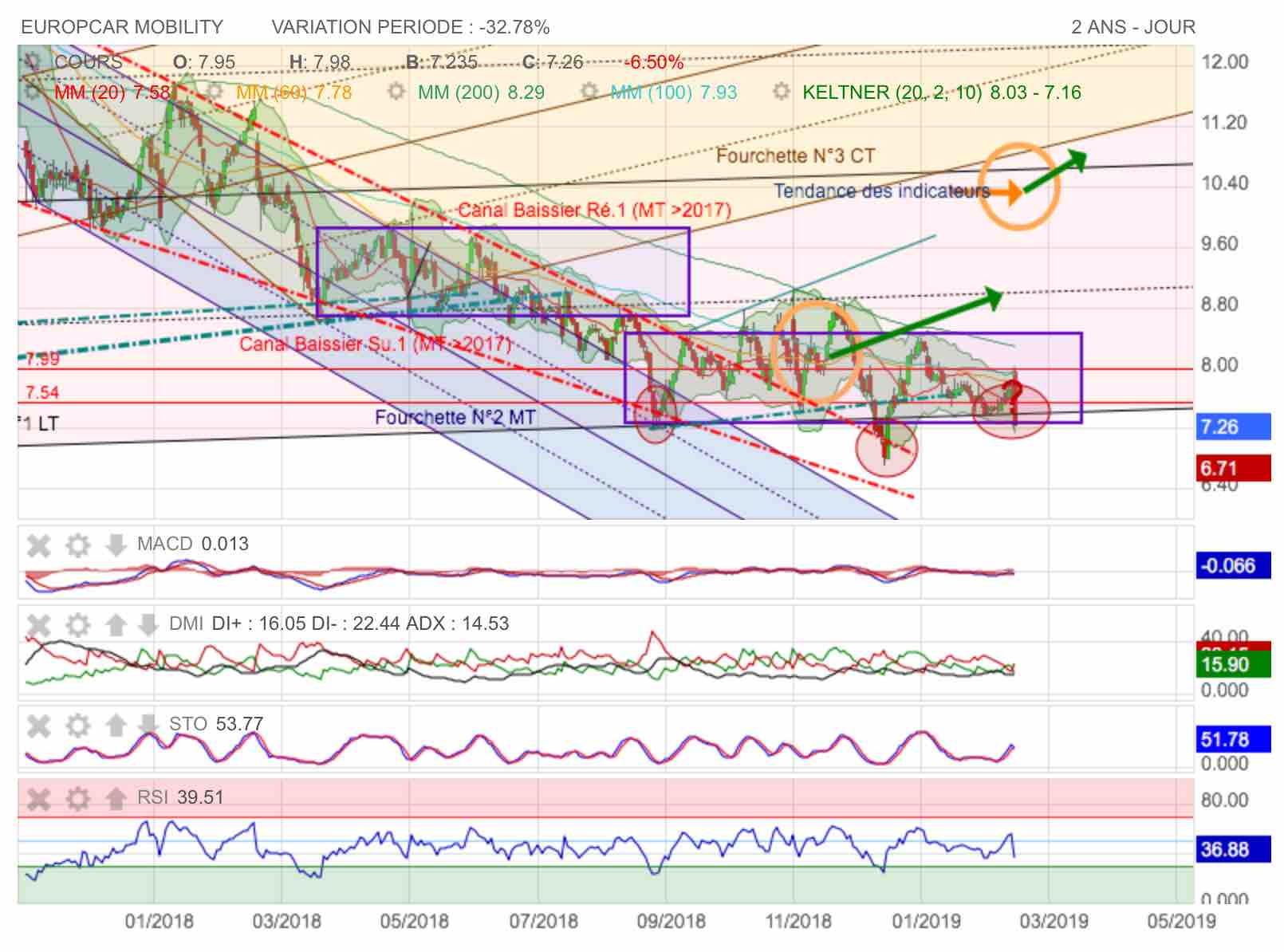Image resolution: width=1284 pixels, height=952 pixels.
Task: Click the MM (200) 8.29 label
Action: (x=481, y=92)
